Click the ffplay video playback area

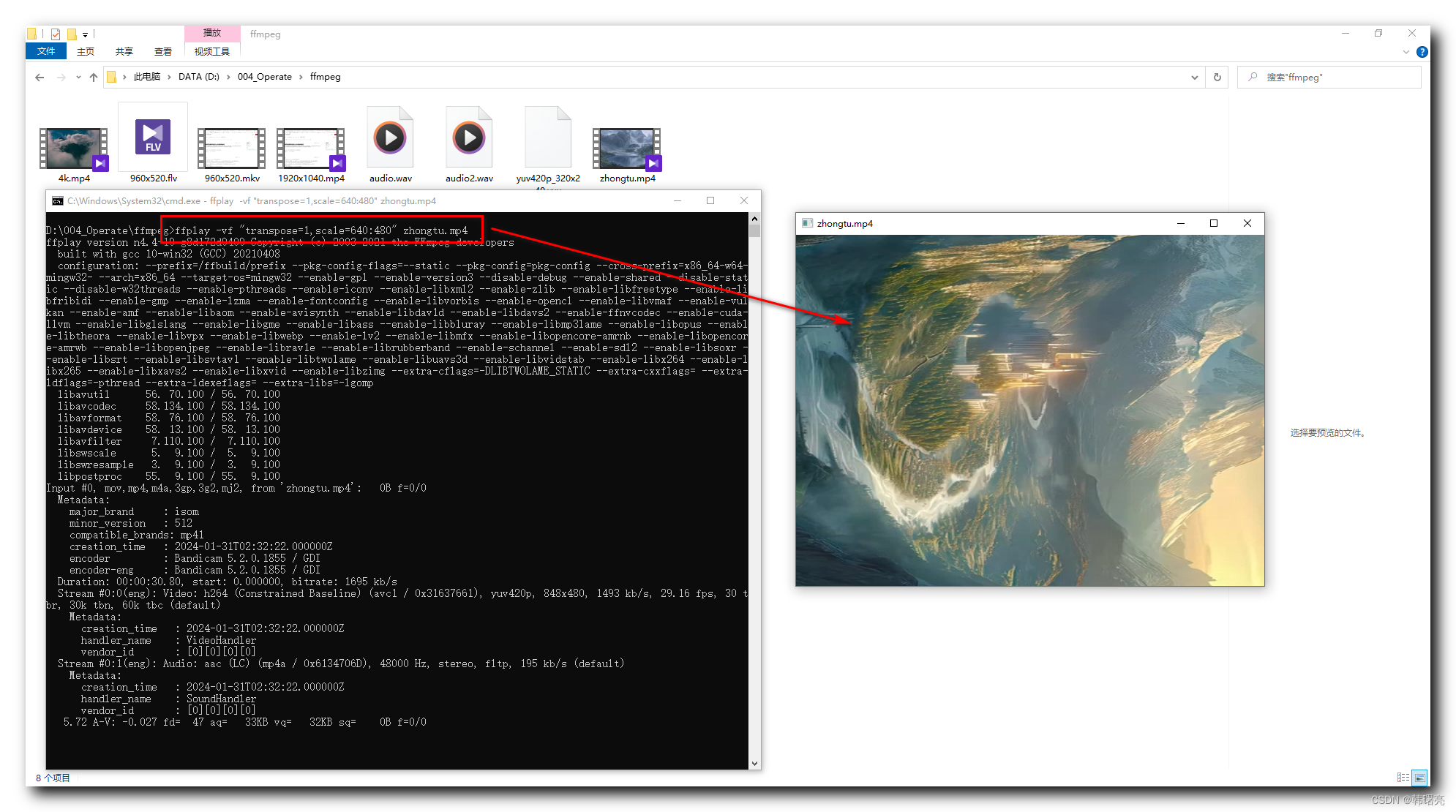click(x=1030, y=410)
